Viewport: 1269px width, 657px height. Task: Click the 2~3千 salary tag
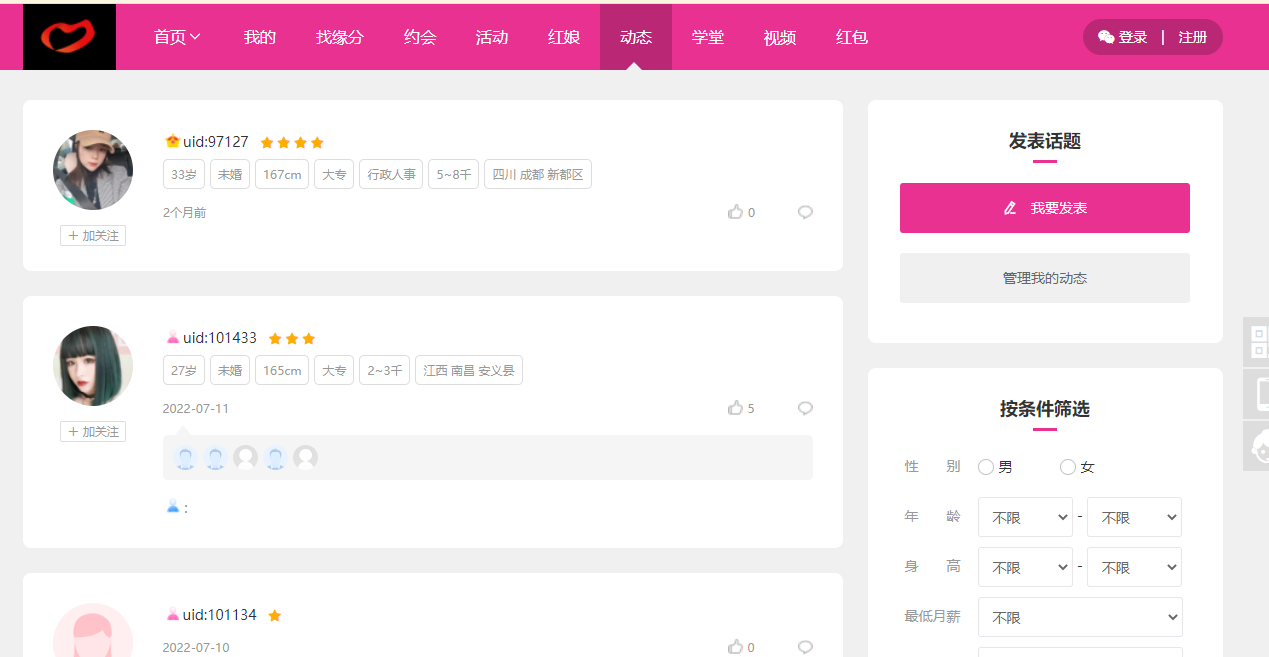(x=385, y=370)
